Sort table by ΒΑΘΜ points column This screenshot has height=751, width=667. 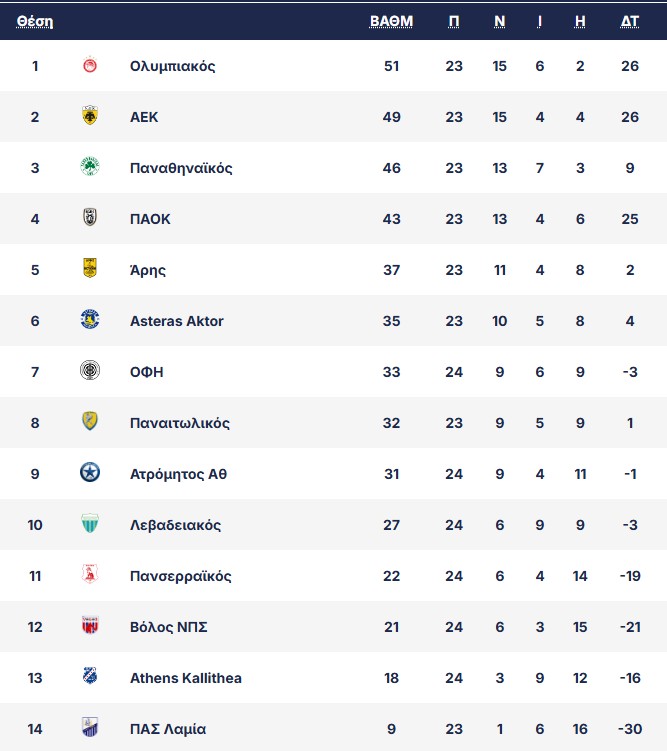click(391, 20)
